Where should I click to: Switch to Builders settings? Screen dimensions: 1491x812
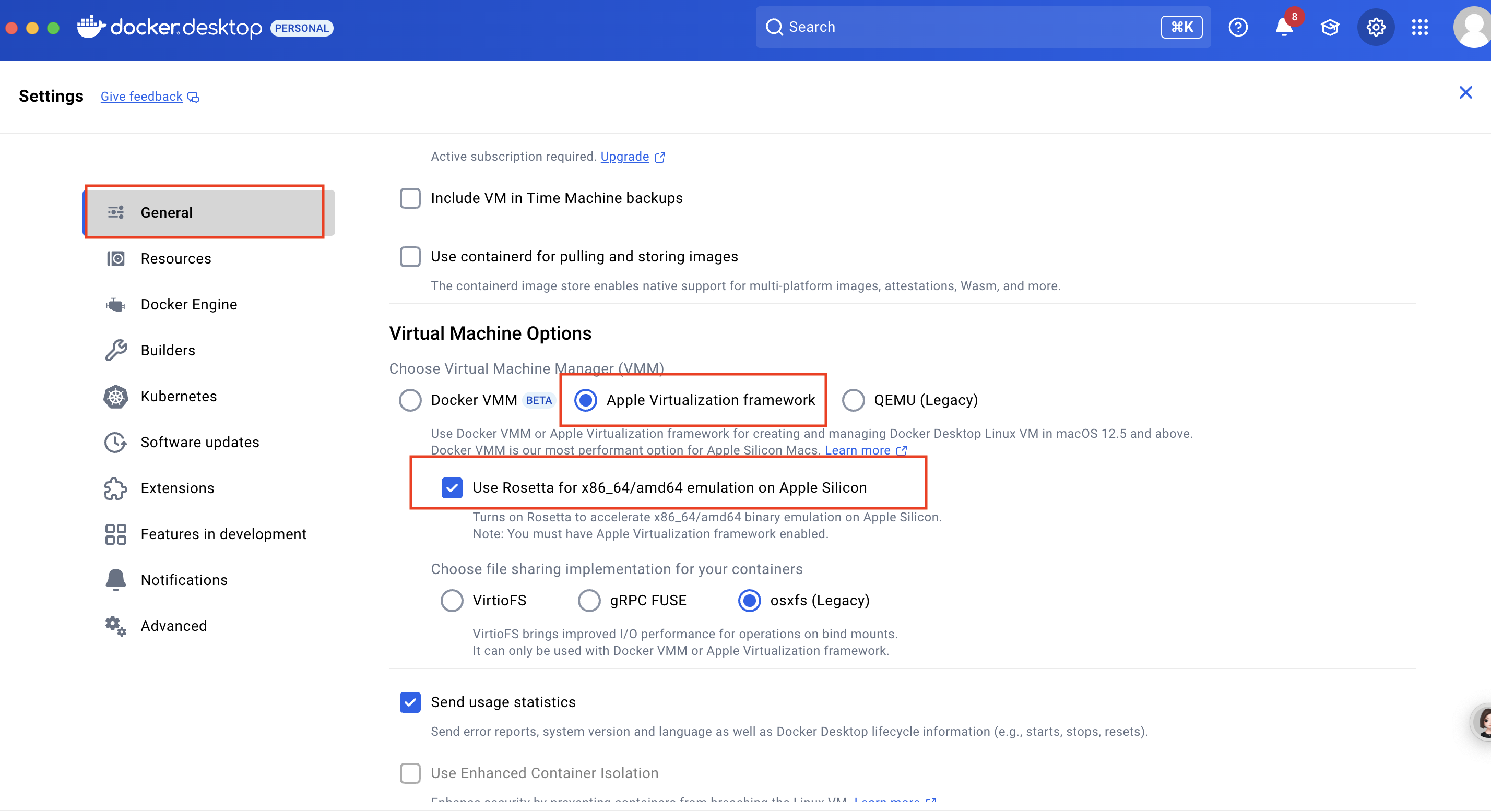pos(209,350)
